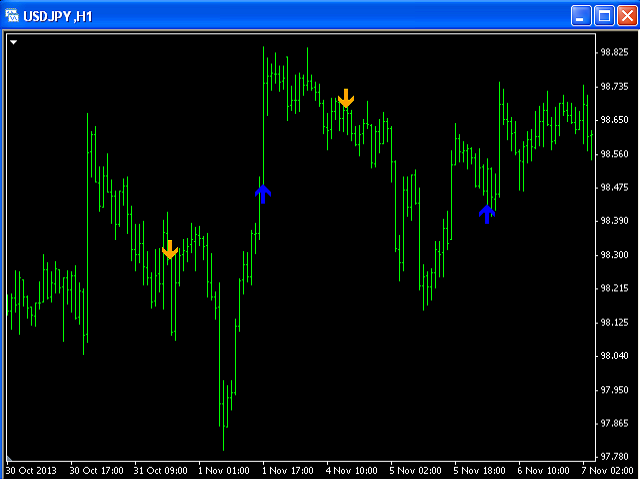Click the 98.650 price label
Viewport: 640px width, 480px height.
pos(614,120)
